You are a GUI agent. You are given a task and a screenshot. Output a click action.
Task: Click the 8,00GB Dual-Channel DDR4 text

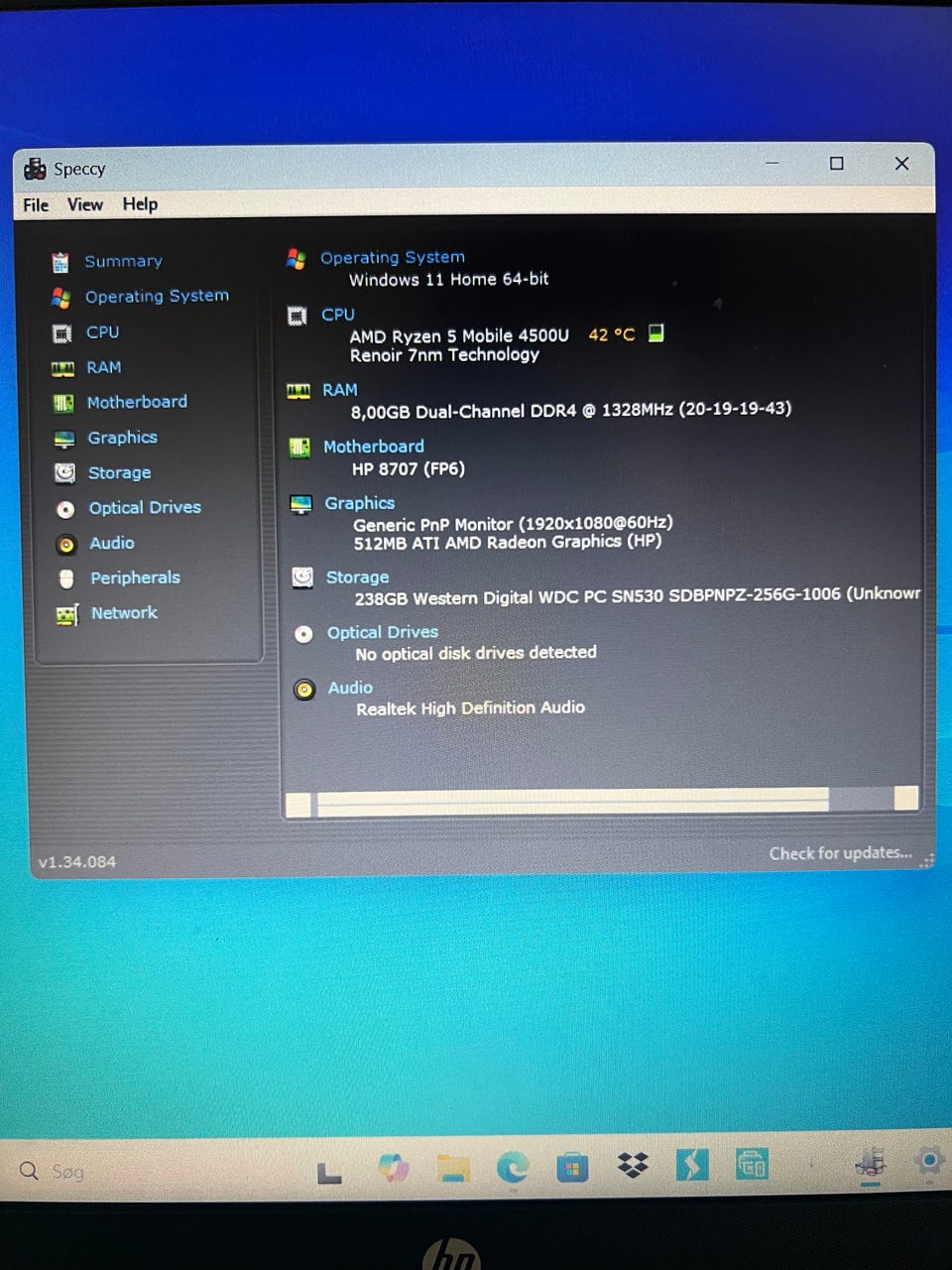click(x=571, y=410)
